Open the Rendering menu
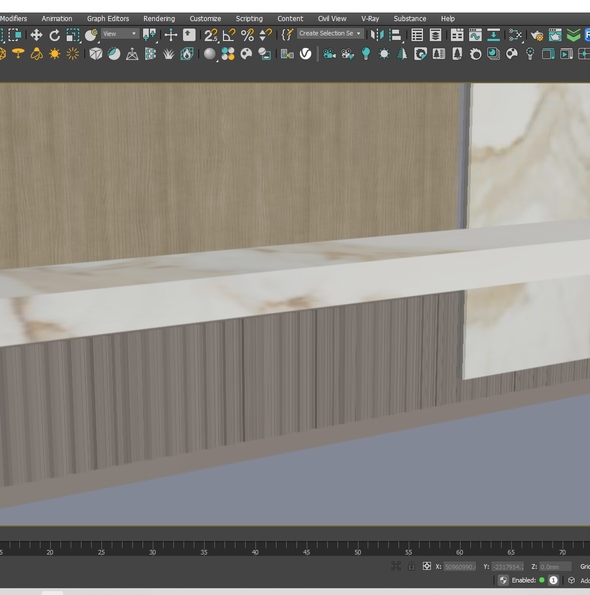 click(x=159, y=19)
